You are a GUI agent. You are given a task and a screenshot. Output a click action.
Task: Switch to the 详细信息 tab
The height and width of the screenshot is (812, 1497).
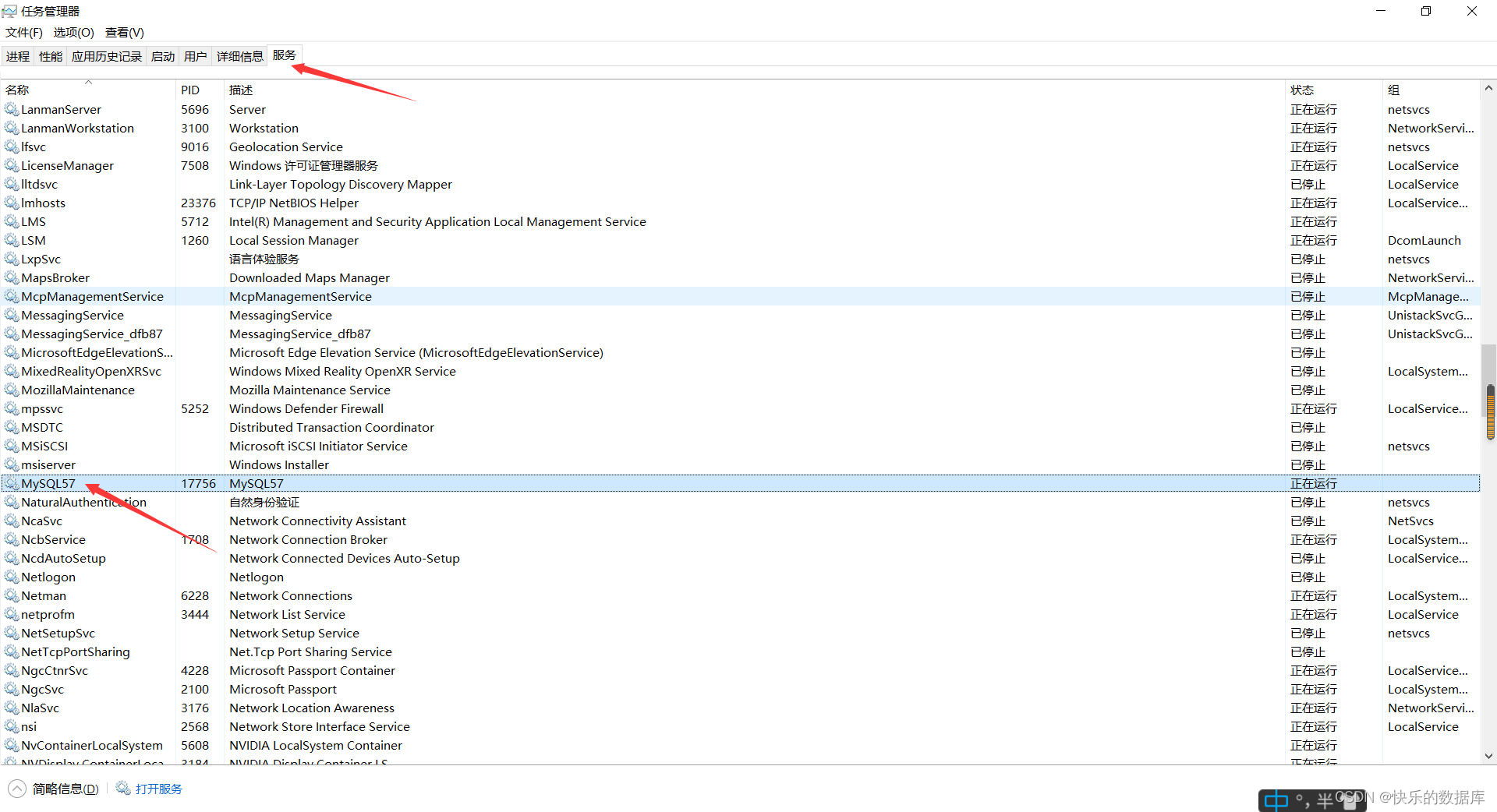(x=240, y=56)
